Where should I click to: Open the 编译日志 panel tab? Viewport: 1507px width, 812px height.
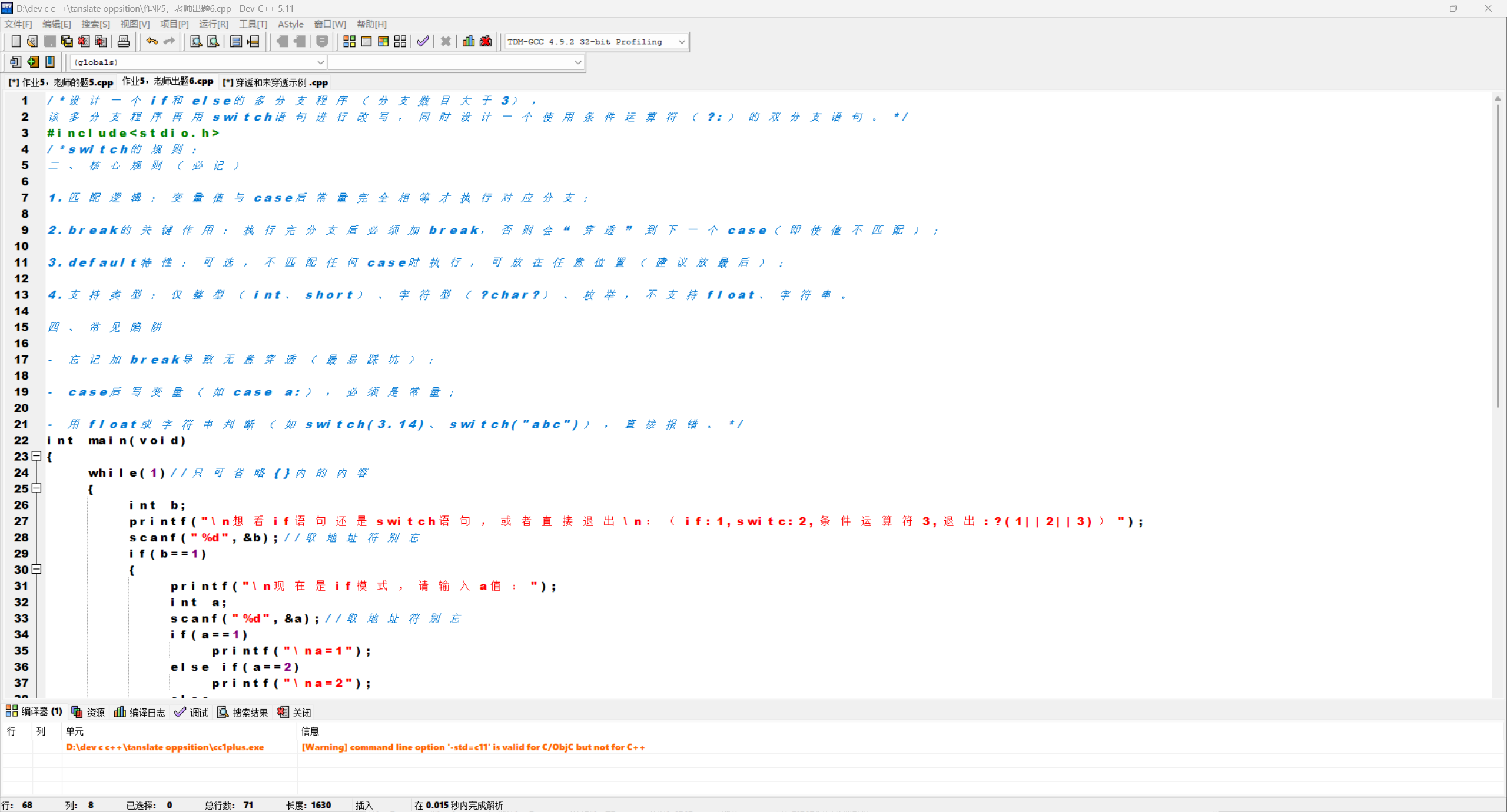pos(140,713)
